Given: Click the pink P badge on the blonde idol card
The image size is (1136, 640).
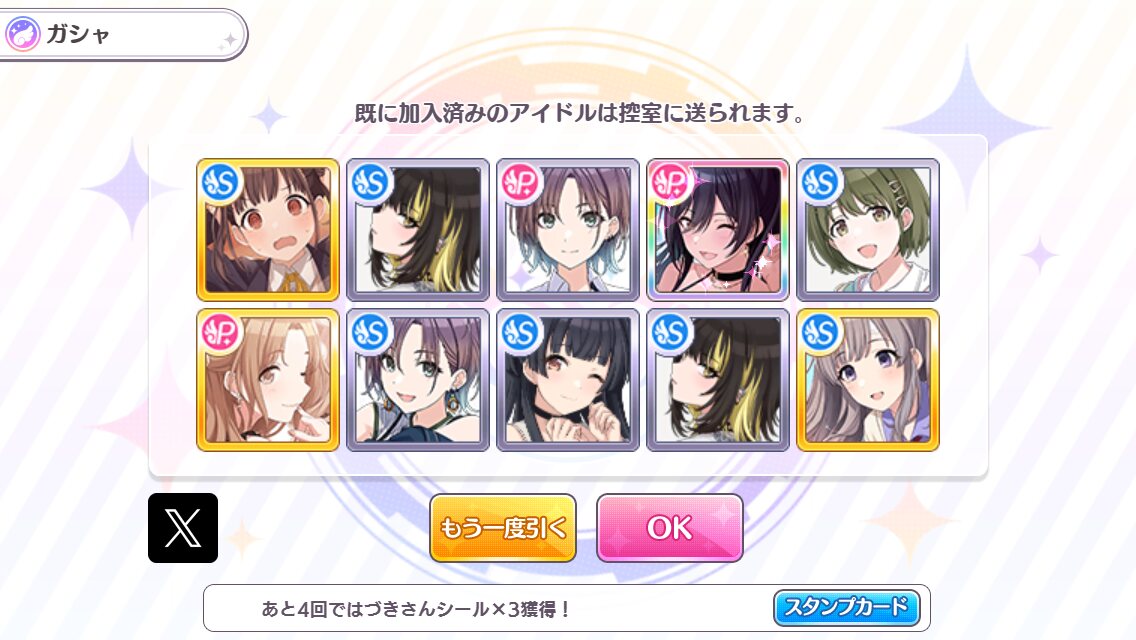Looking at the screenshot, I should coord(221,333).
